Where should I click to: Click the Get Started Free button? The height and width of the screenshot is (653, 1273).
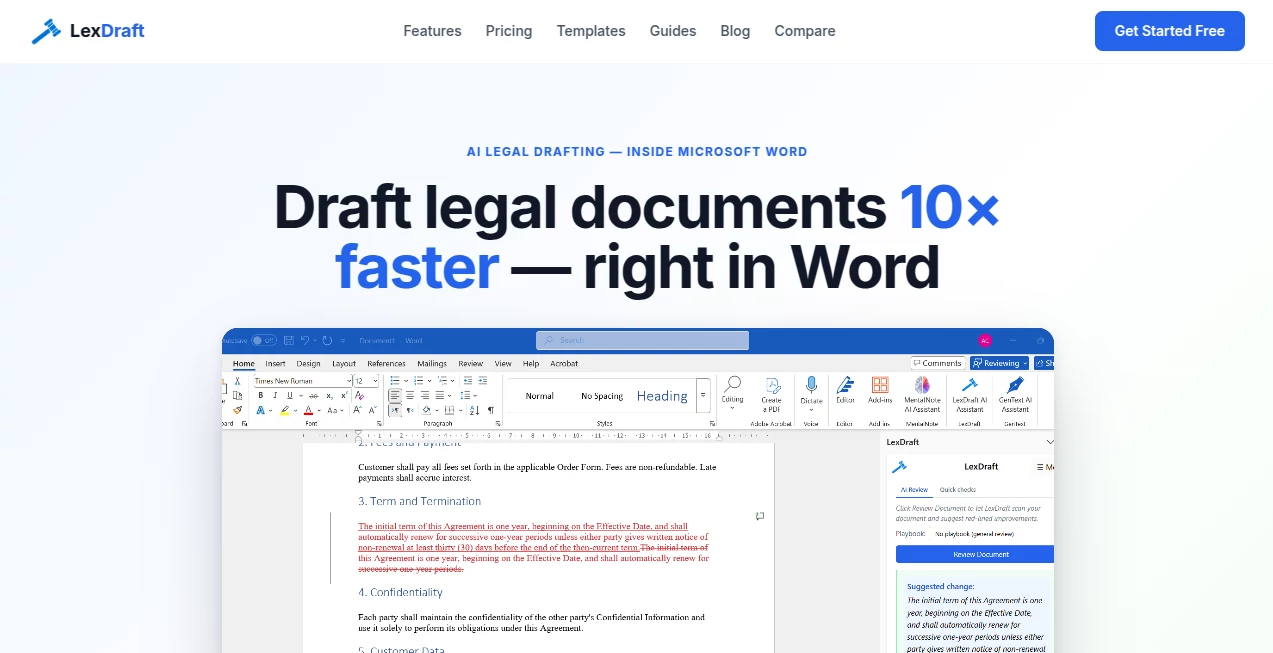pos(1170,31)
